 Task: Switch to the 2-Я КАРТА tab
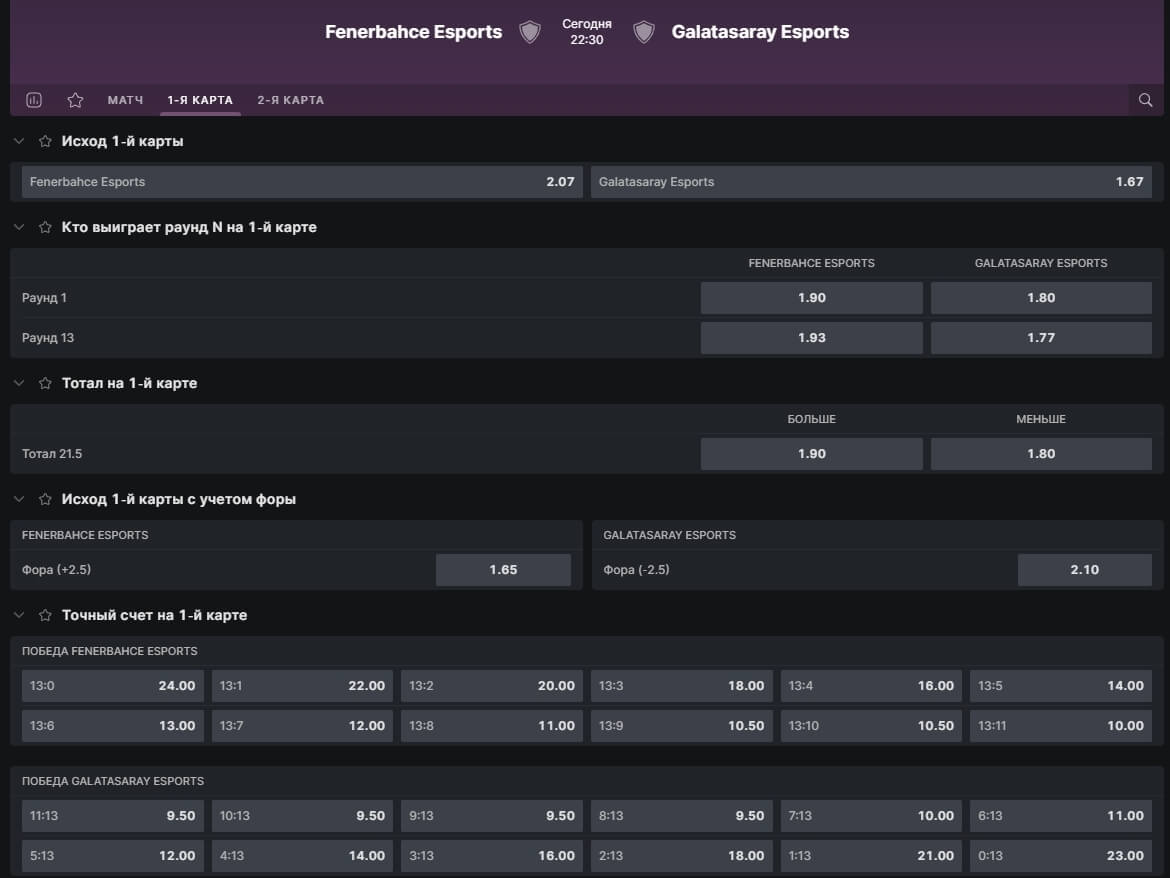[x=290, y=100]
